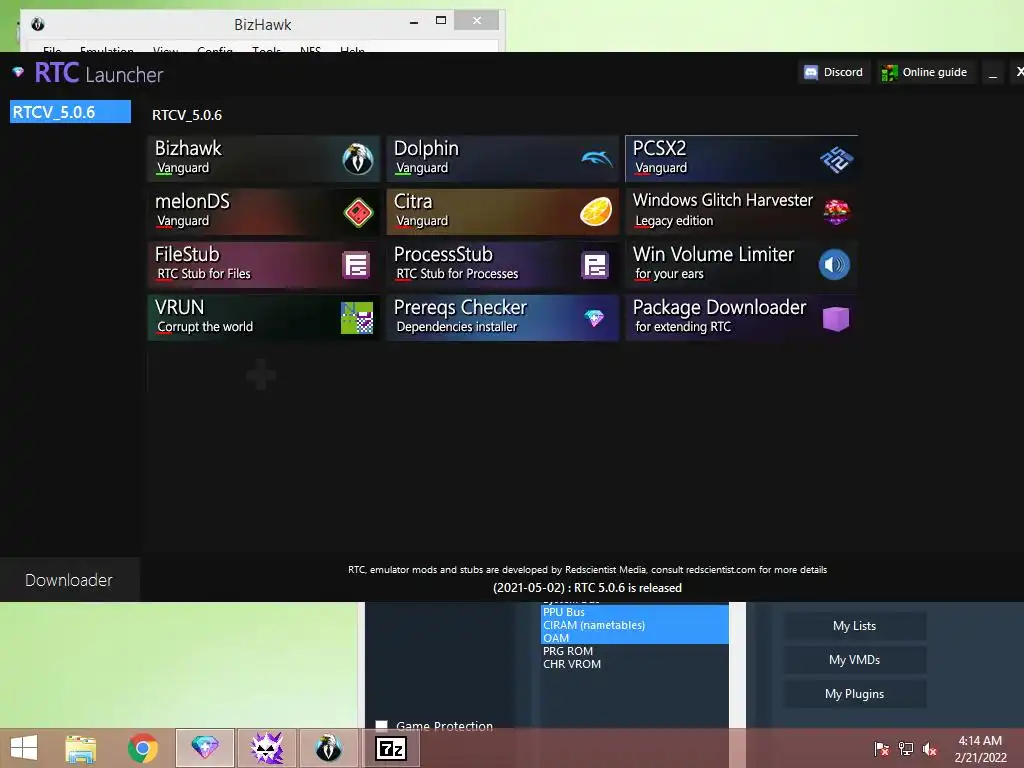Screen dimensions: 1024x768
Task: Click the Windows Glitch Harvester icon
Action: point(836,212)
